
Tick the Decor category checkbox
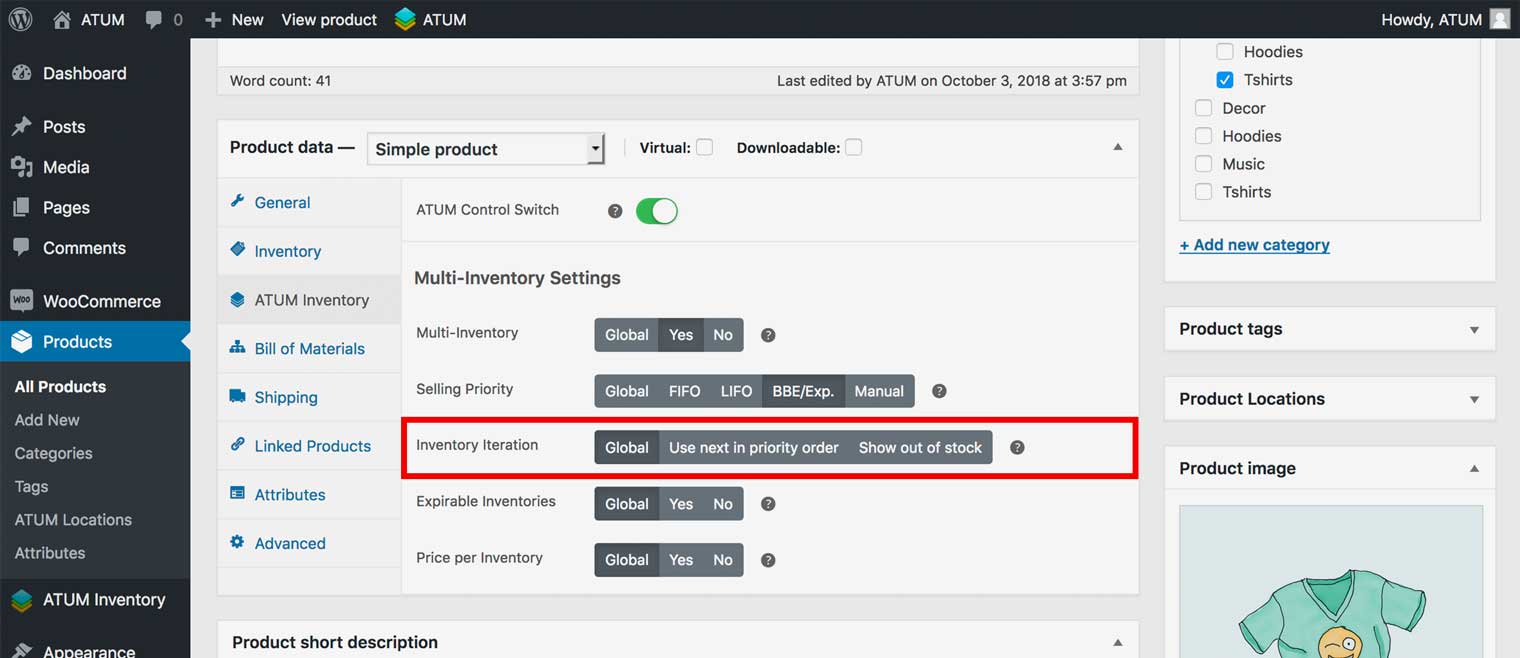[x=1204, y=108]
